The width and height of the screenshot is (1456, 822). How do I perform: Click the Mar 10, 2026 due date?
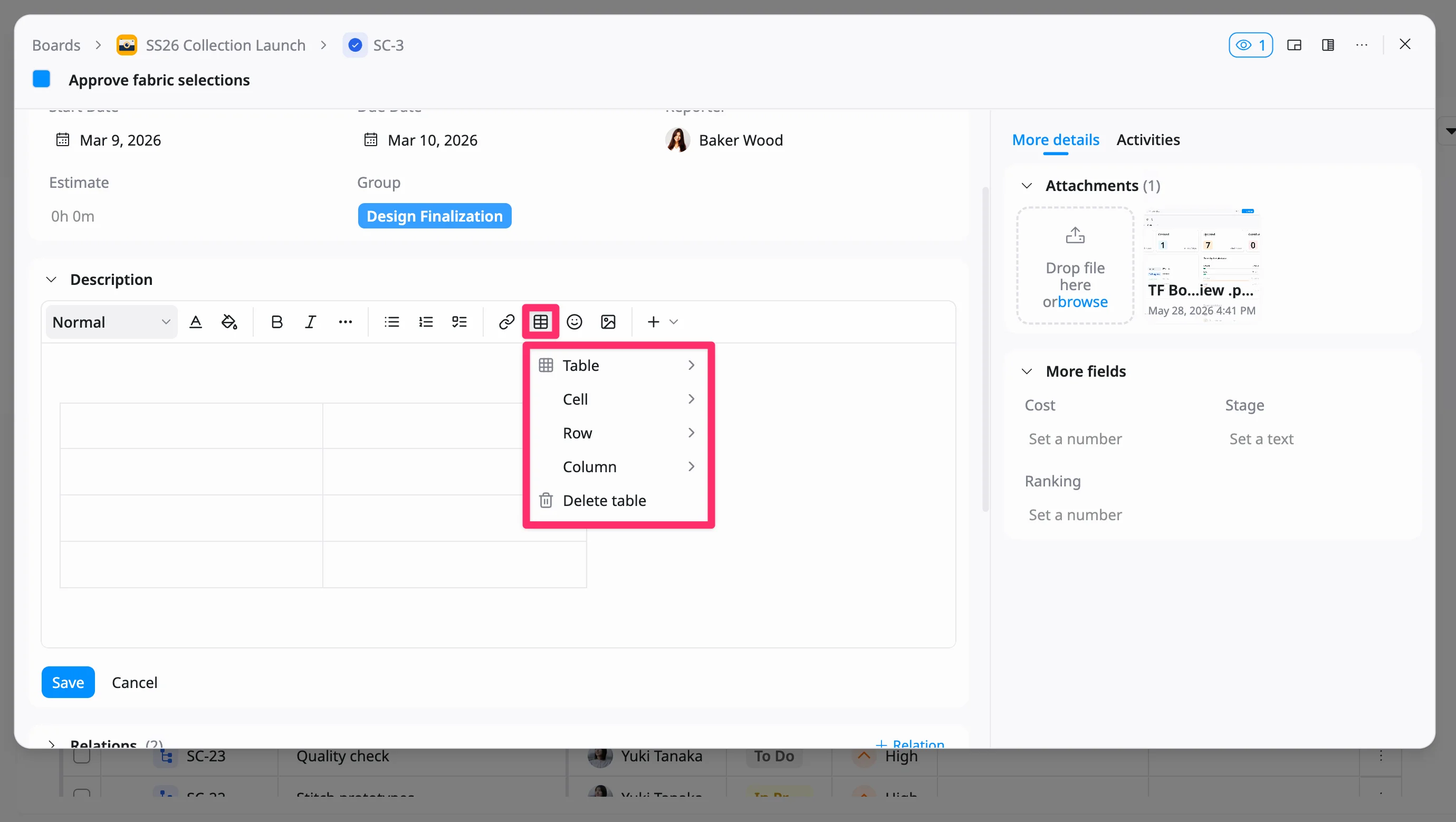click(433, 140)
